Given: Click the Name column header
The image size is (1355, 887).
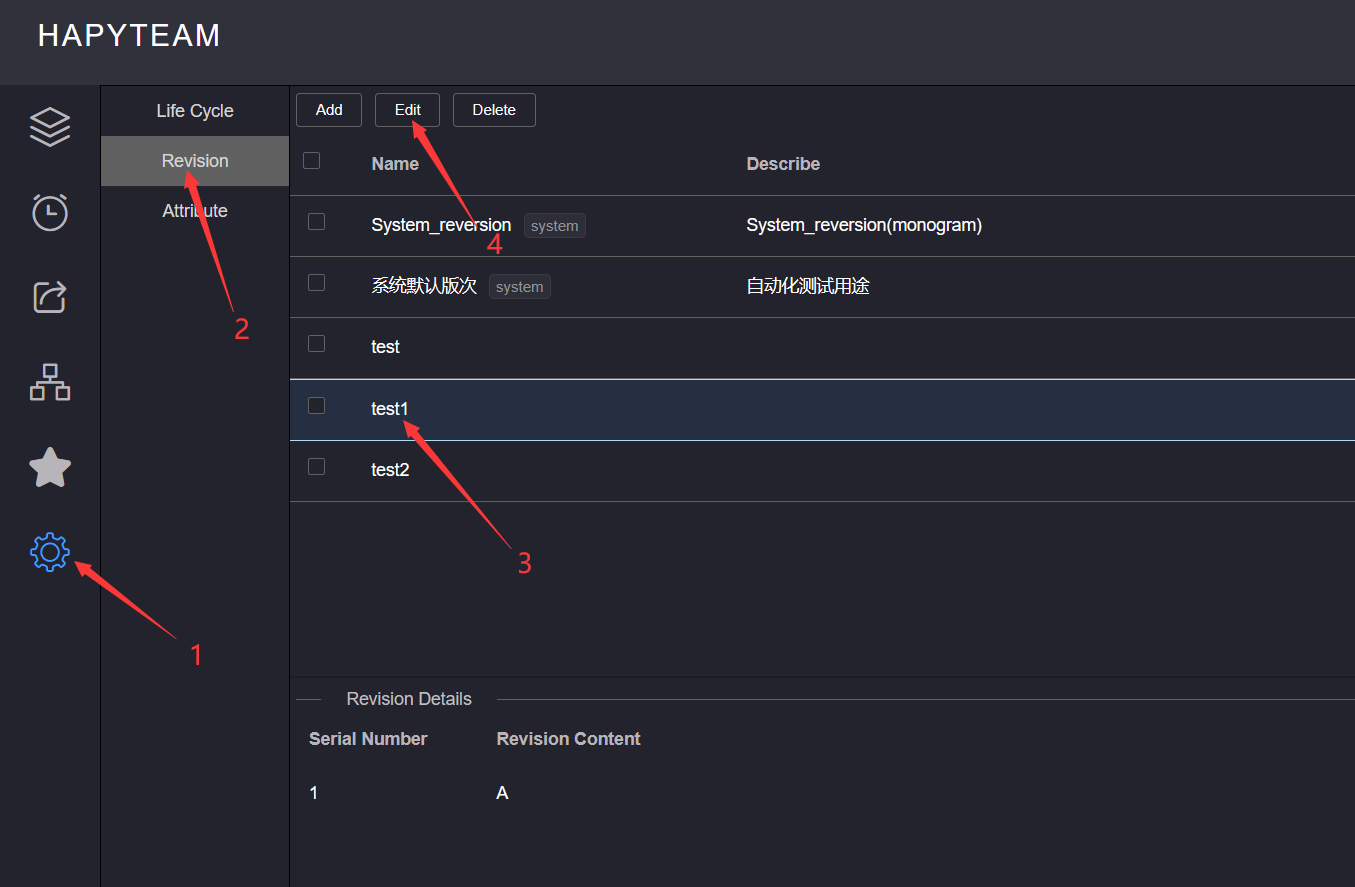Looking at the screenshot, I should tap(395, 164).
